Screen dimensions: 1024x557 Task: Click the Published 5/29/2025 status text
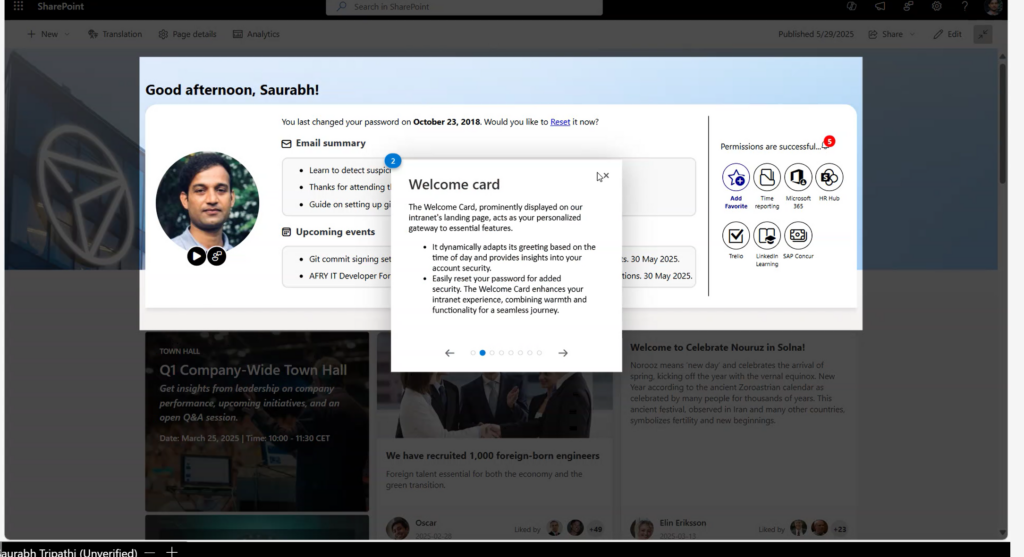click(816, 34)
